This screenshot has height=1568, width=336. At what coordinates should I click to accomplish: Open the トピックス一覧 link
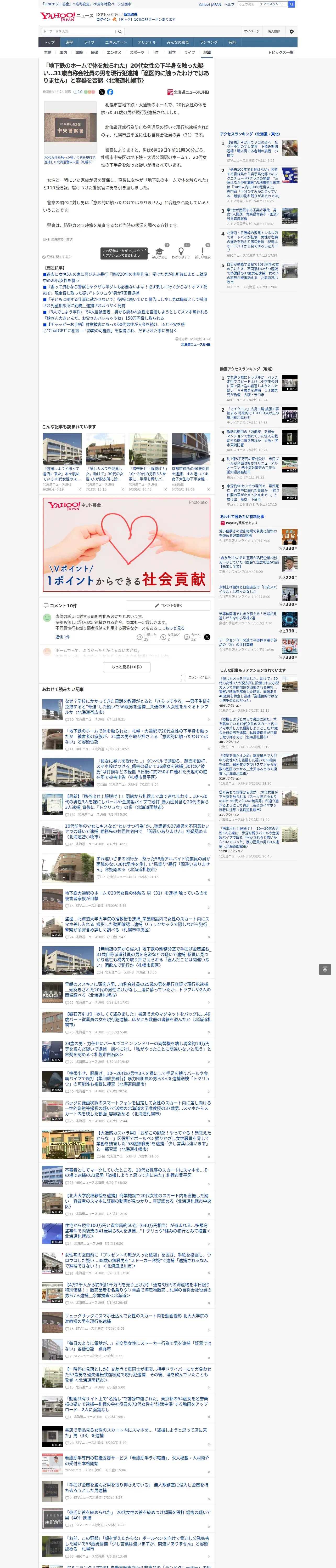click(x=281, y=52)
